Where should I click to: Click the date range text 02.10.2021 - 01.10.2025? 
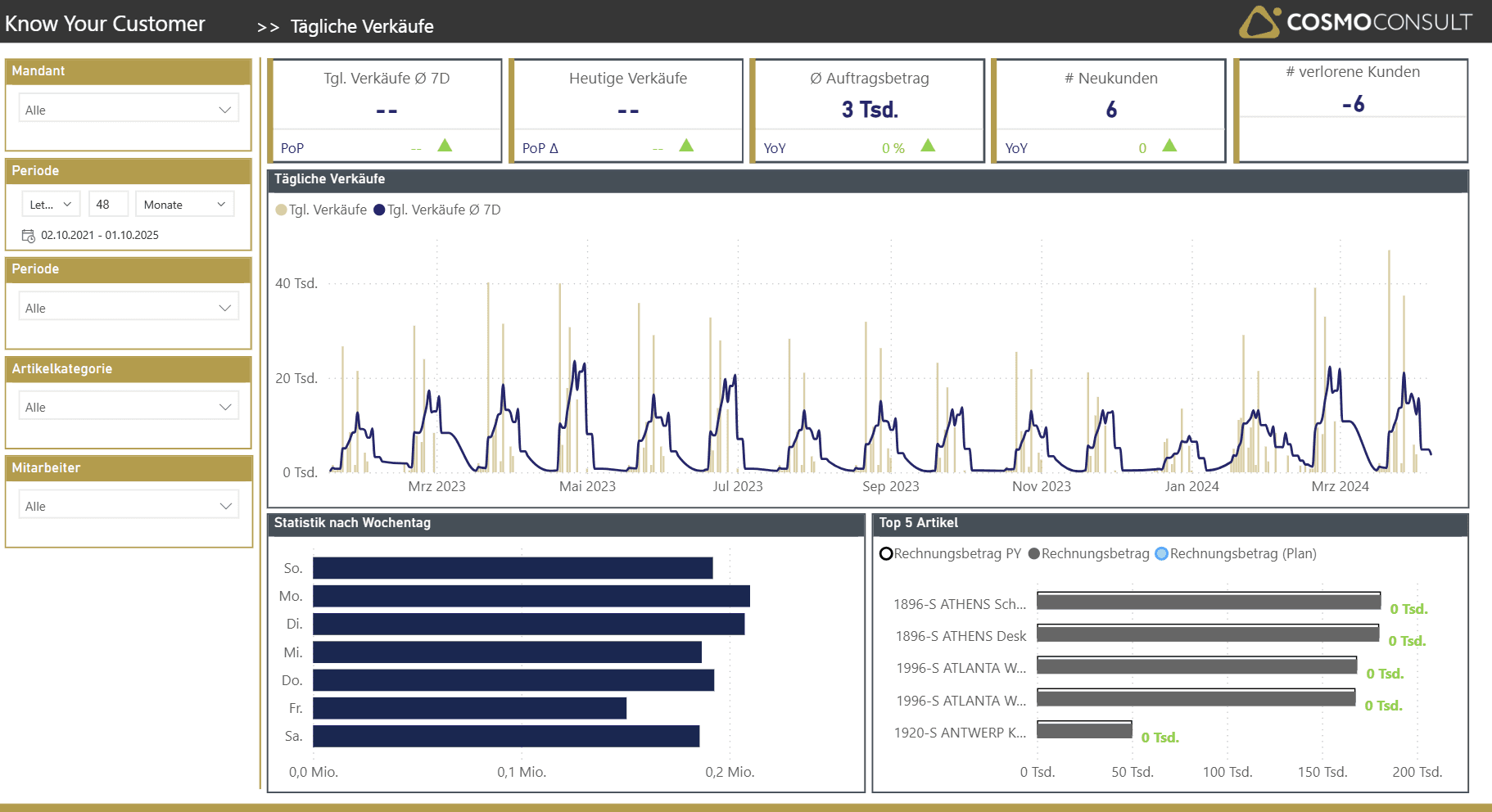click(100, 236)
